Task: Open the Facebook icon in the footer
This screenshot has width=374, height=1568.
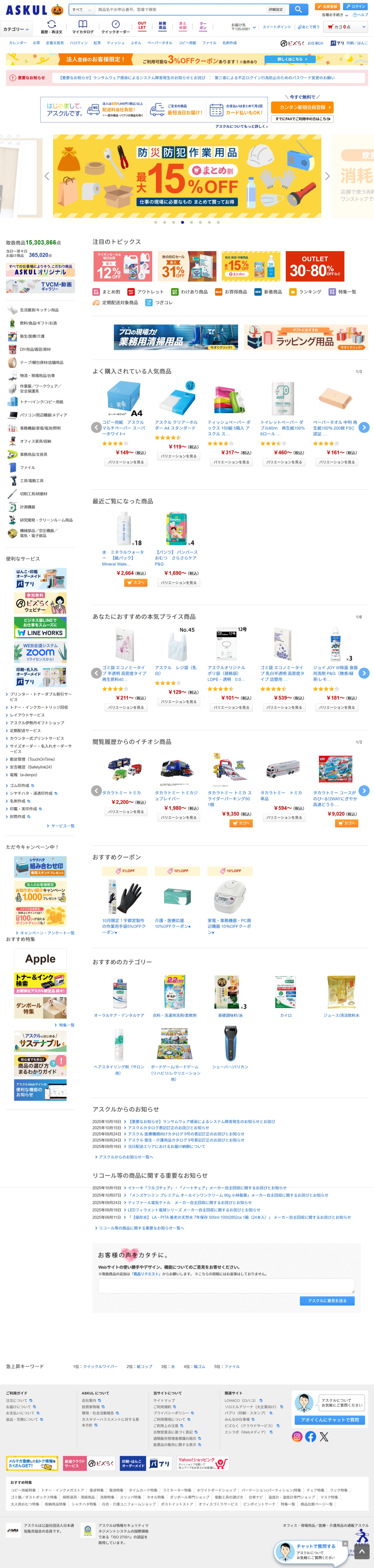Action: coord(310,1436)
